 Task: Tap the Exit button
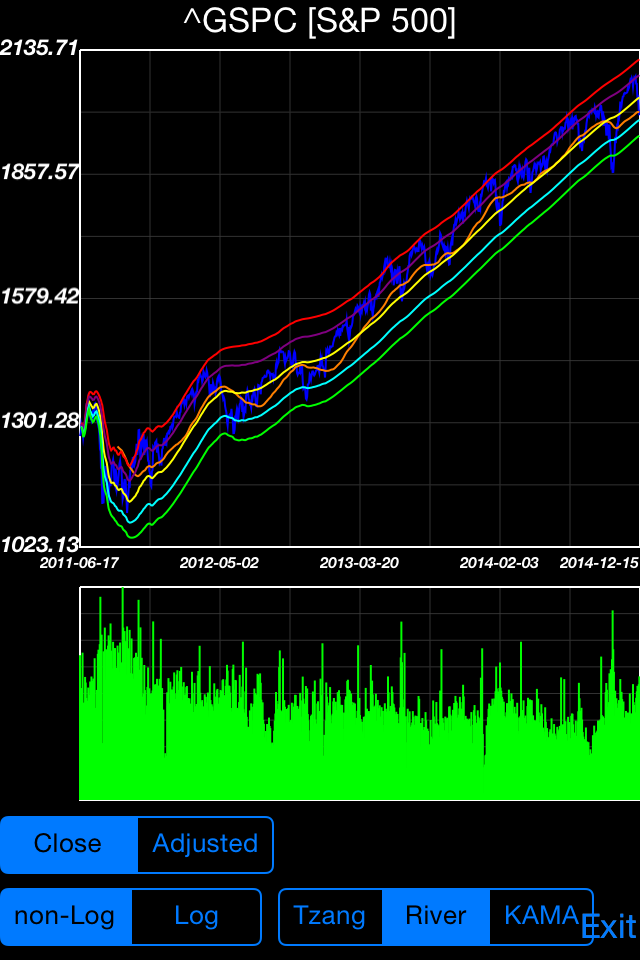coord(609,927)
